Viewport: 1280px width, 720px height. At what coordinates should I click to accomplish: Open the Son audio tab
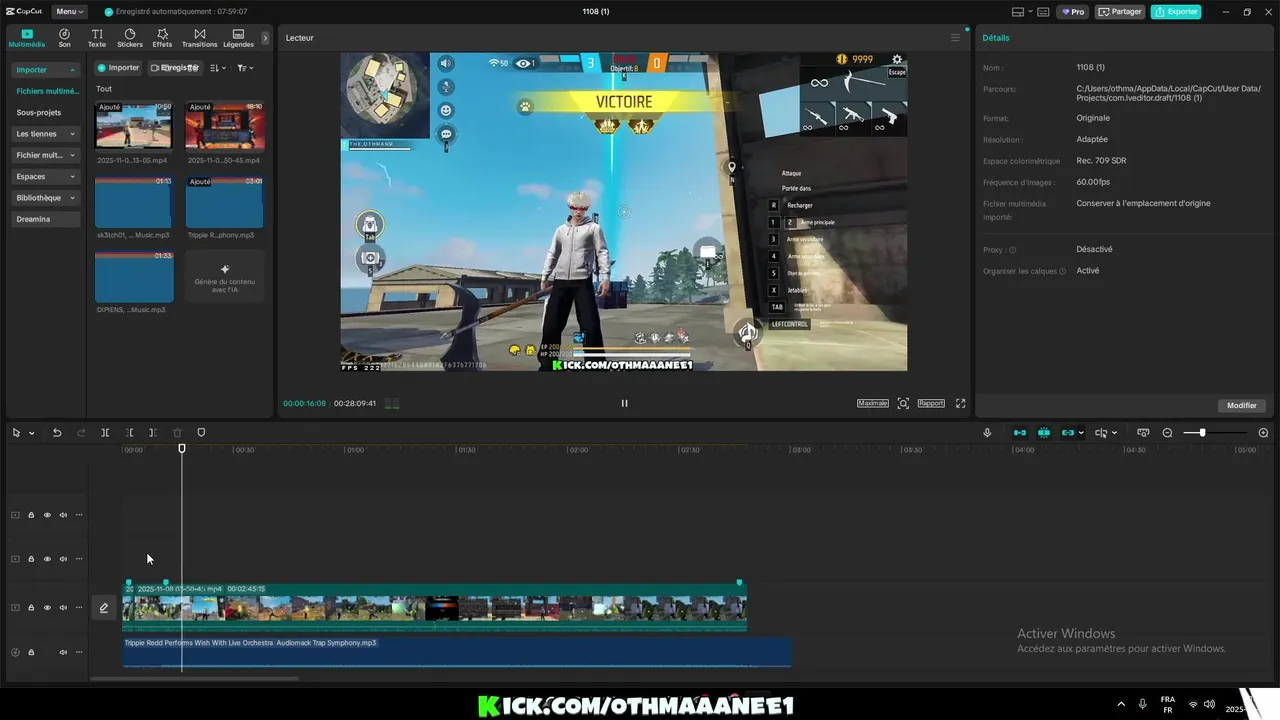64,38
